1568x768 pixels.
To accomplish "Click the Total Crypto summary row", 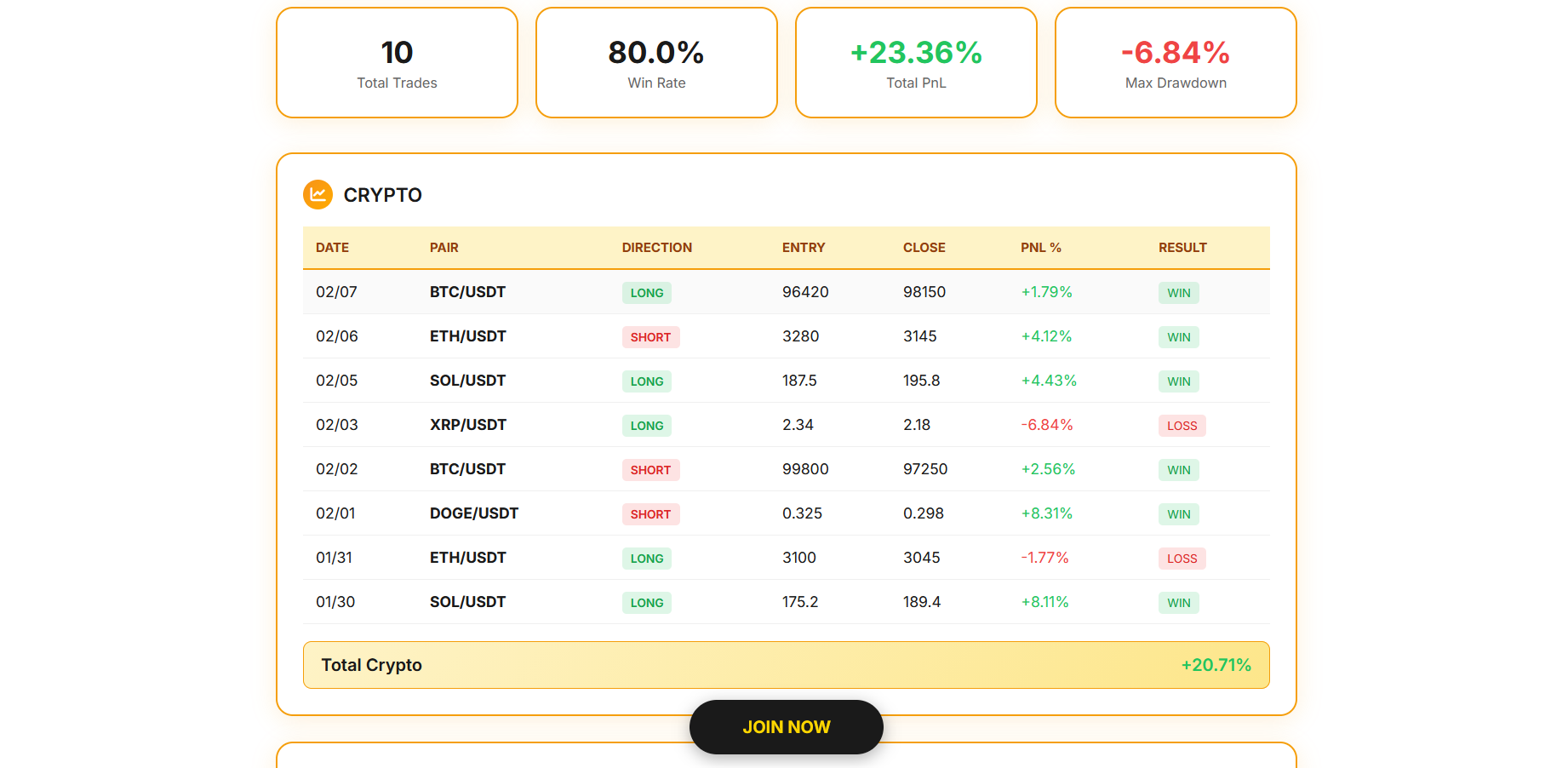I will 786,665.
